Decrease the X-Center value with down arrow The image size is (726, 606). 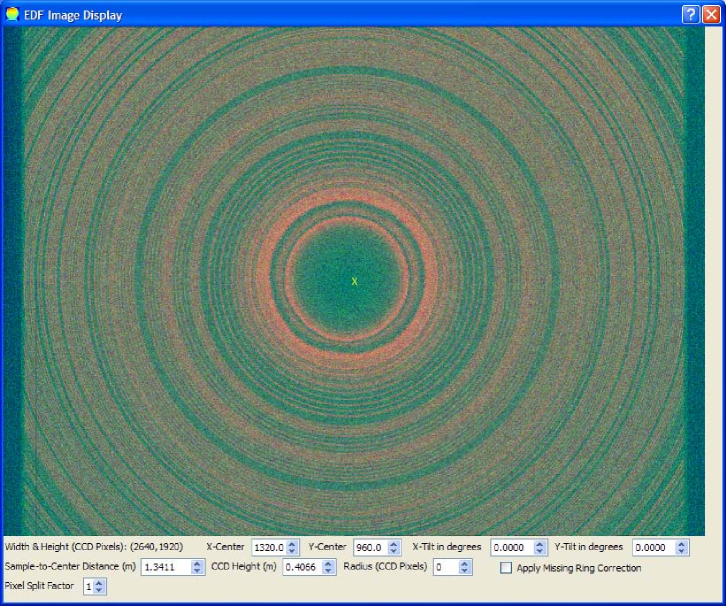point(292,552)
